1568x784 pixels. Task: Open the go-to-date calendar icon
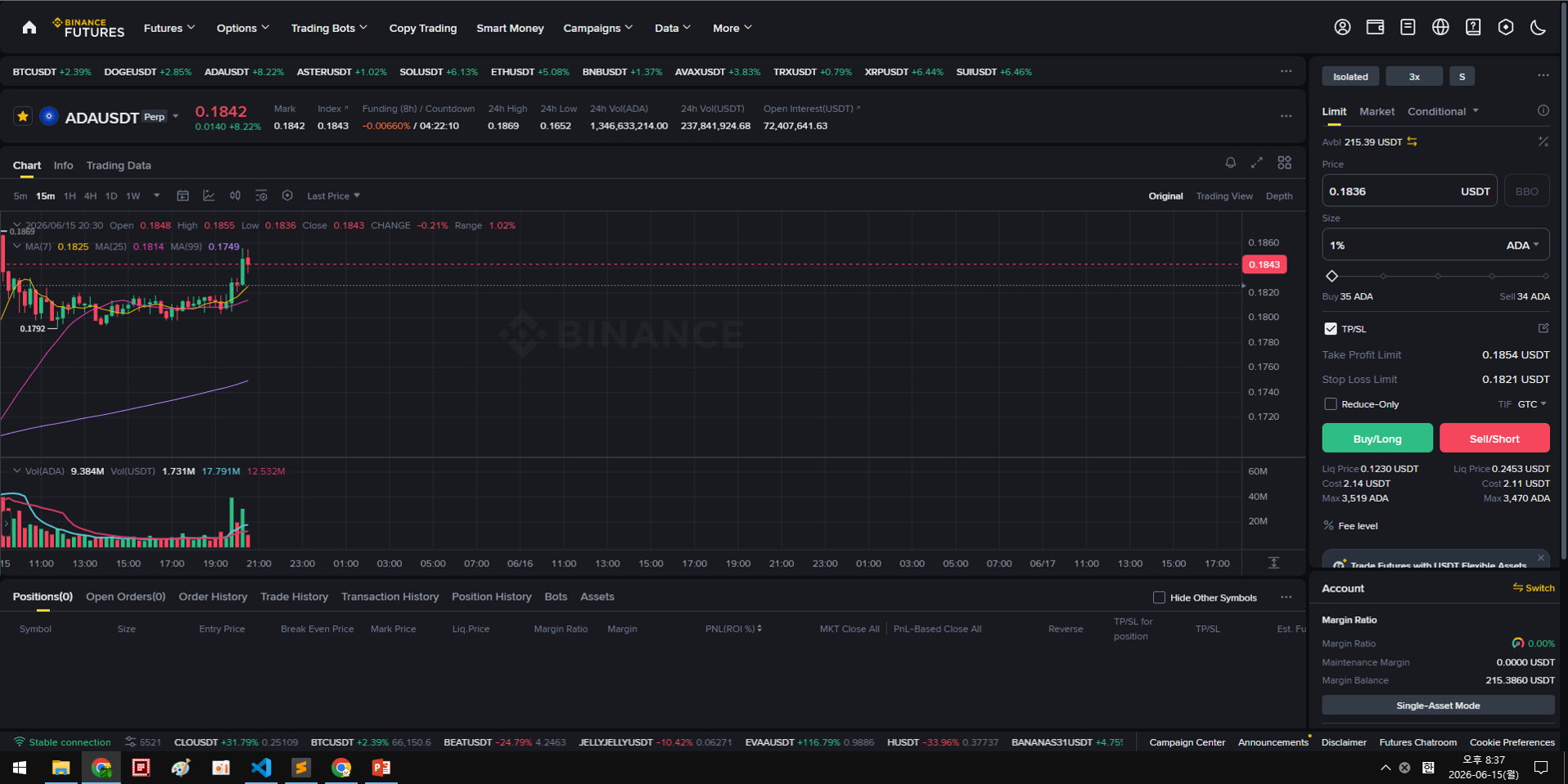[x=183, y=196]
